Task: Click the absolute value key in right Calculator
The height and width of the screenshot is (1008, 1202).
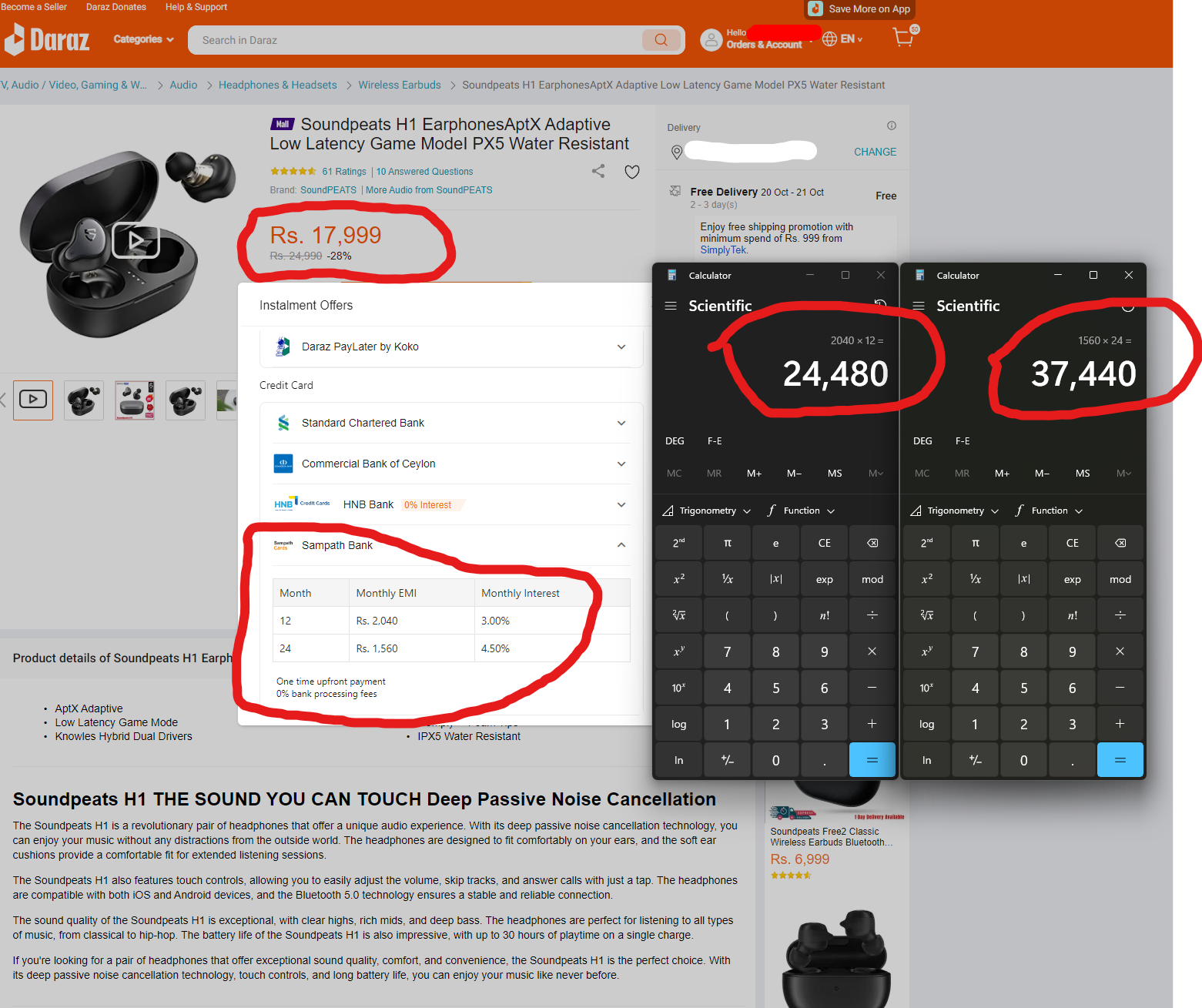Action: click(x=1024, y=579)
